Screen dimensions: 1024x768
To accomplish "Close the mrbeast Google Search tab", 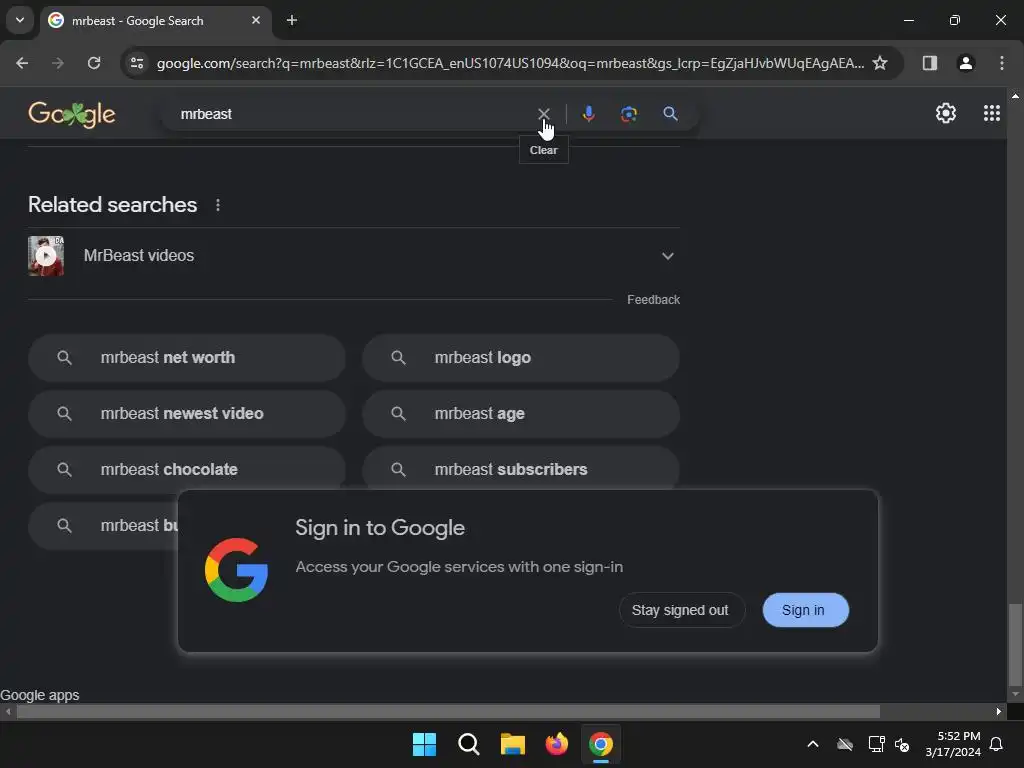I will [256, 20].
